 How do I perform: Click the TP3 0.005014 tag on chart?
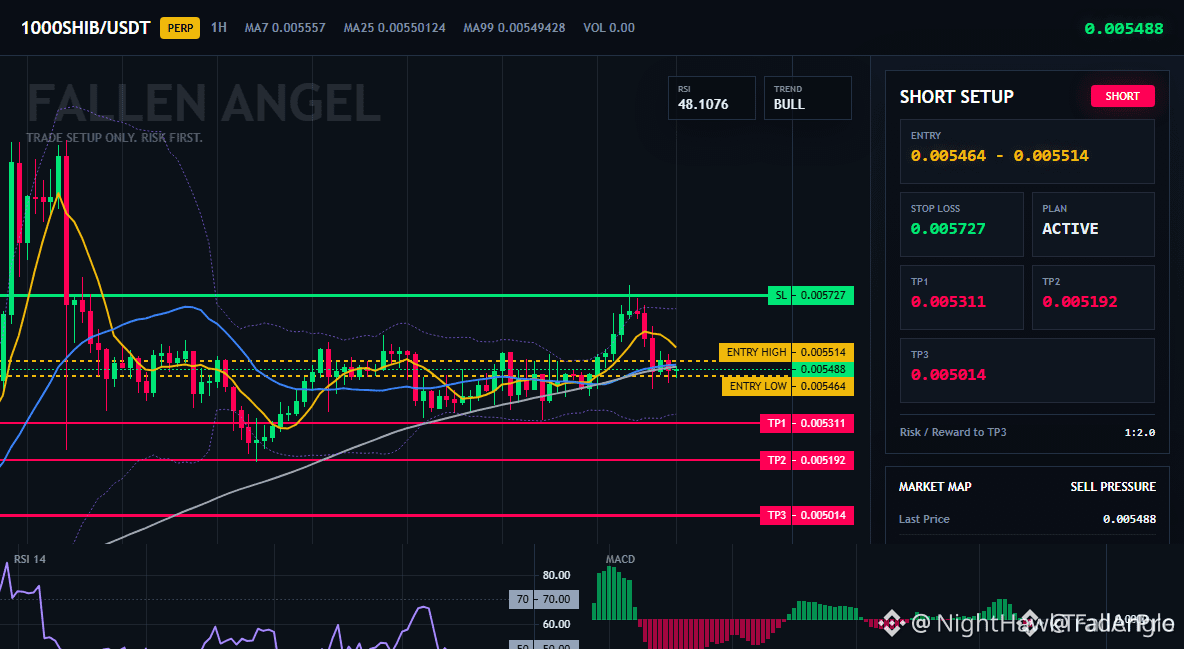click(807, 515)
